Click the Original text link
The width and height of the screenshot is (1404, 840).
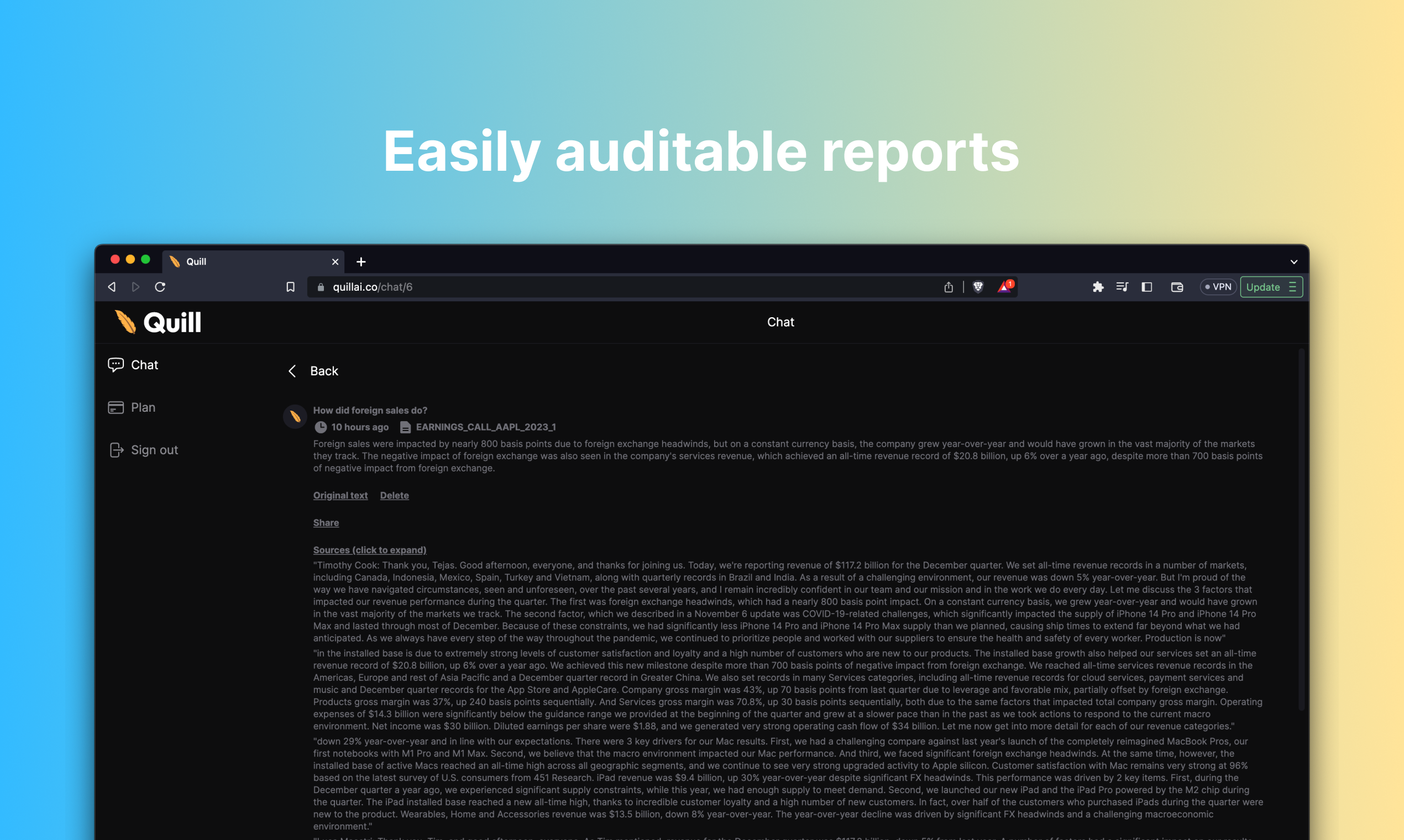pos(340,495)
